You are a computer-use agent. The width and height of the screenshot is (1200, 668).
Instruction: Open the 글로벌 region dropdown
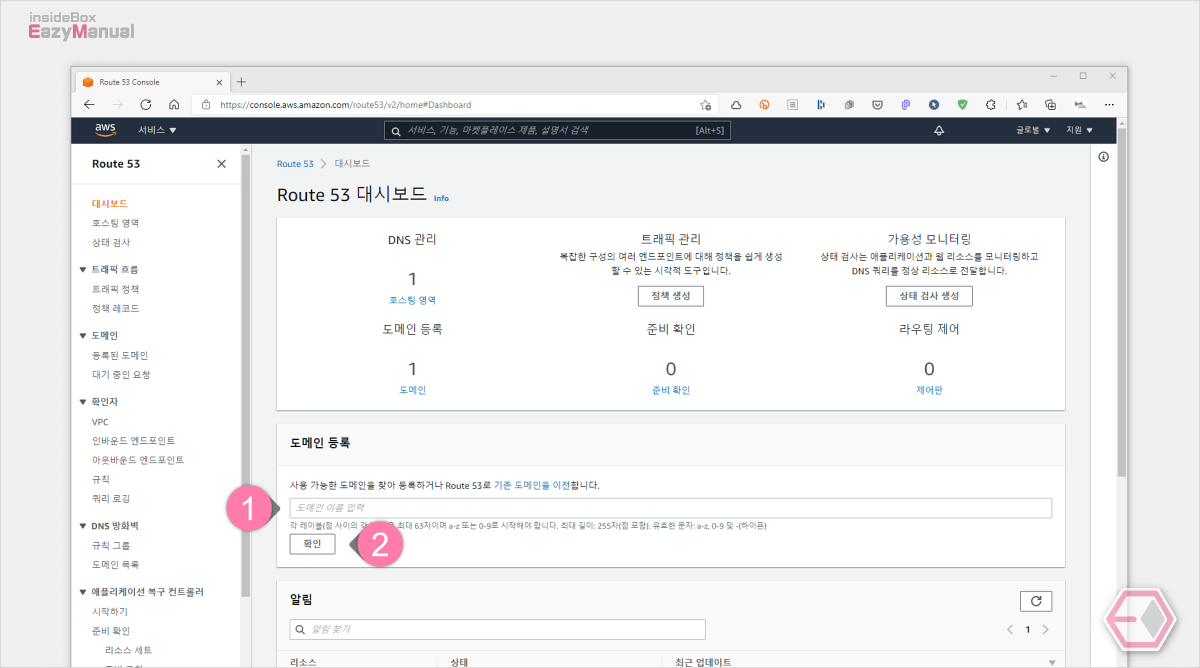[x=1033, y=131]
